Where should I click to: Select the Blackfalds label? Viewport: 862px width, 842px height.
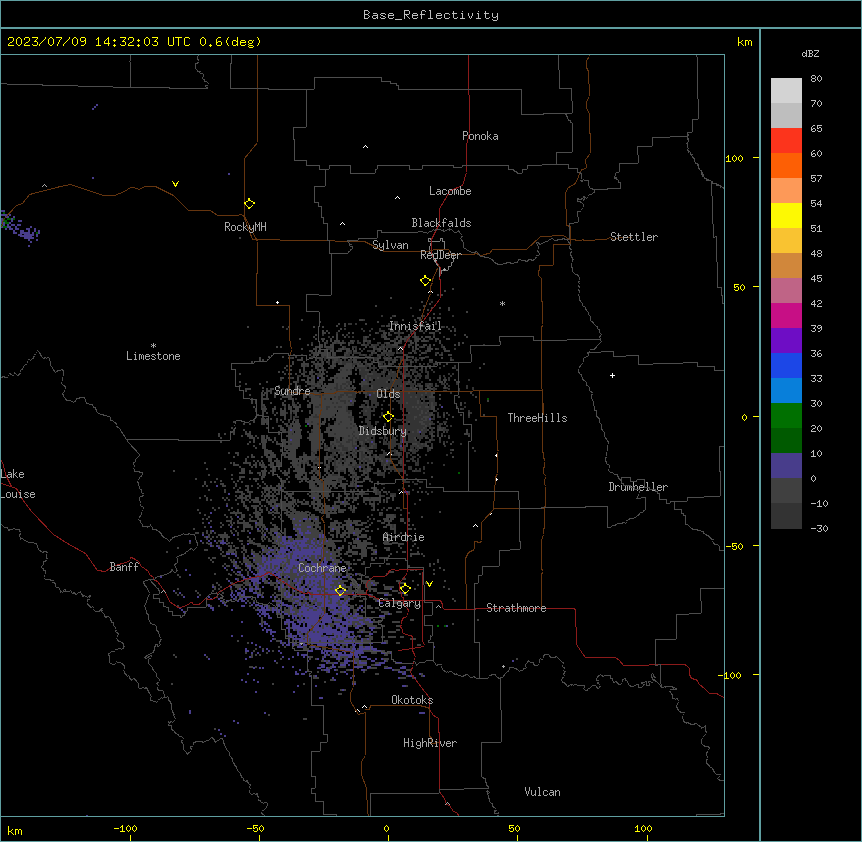tap(441, 223)
